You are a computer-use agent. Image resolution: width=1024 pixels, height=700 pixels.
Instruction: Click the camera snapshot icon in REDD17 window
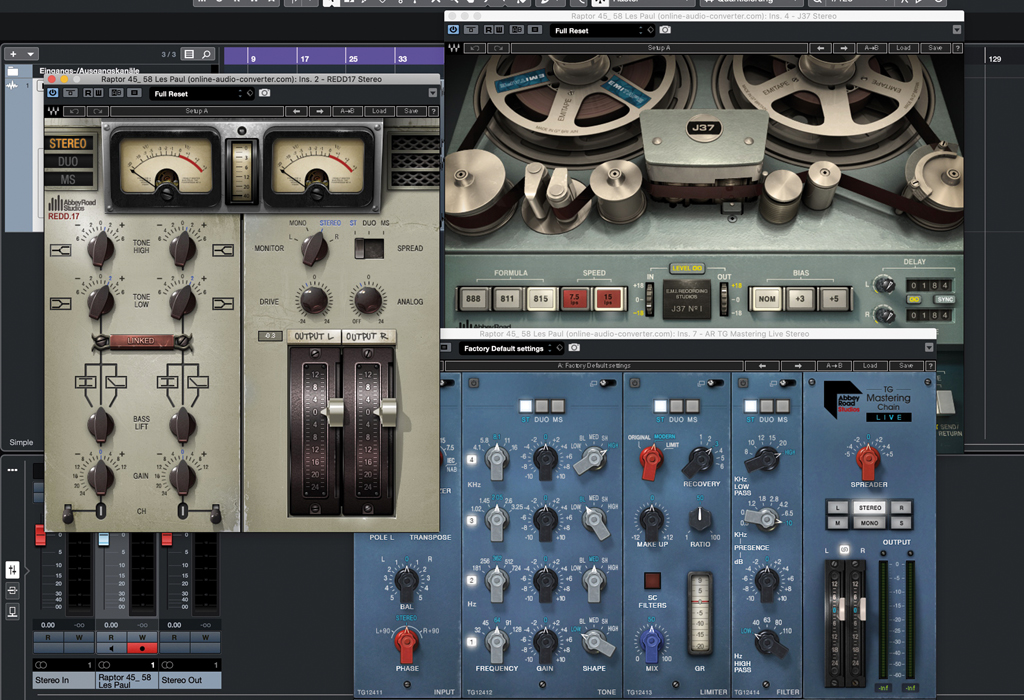pyautogui.click(x=264, y=93)
